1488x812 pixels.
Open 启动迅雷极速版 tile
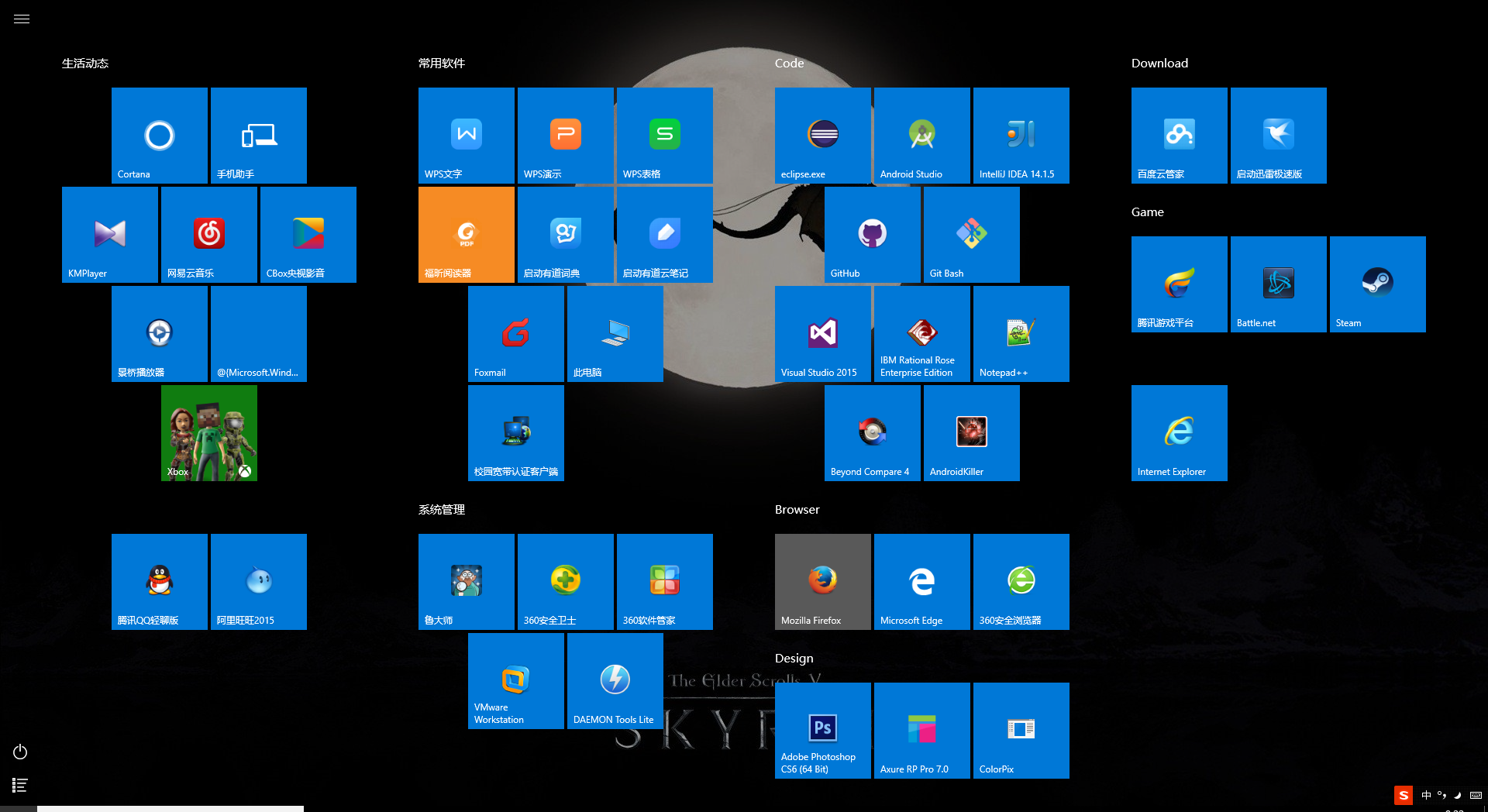click(1279, 136)
